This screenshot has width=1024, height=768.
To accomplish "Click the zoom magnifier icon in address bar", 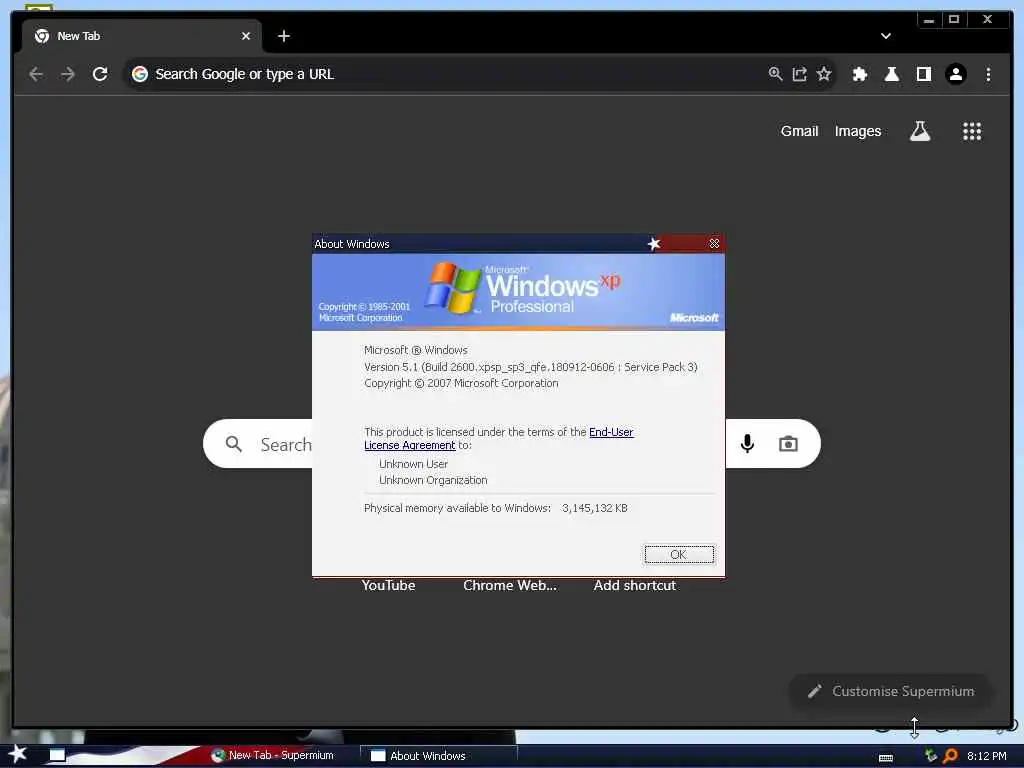I will (775, 74).
